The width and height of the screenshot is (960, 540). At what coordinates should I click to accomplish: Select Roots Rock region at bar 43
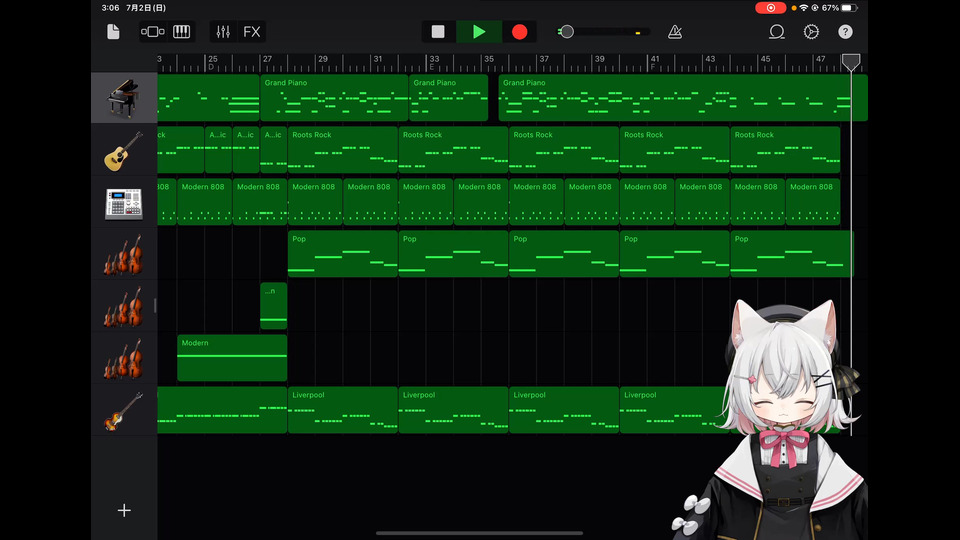(786, 150)
